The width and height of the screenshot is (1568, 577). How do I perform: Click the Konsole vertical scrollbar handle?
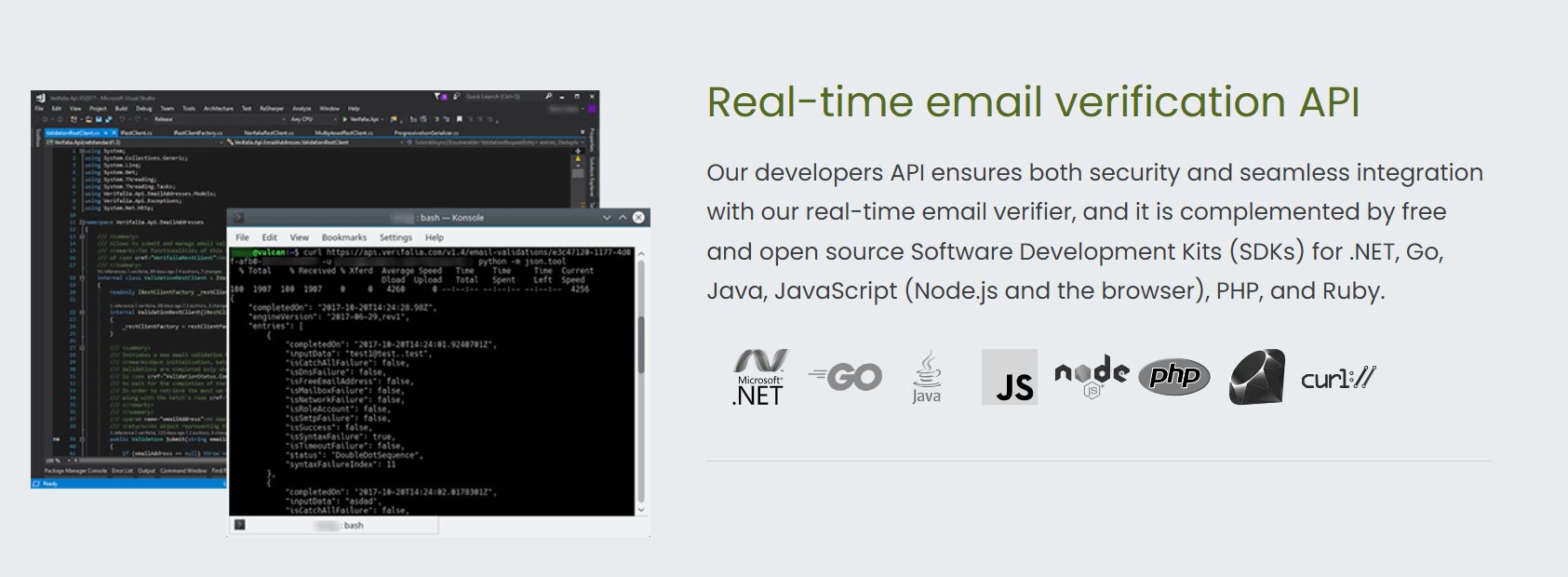640,345
